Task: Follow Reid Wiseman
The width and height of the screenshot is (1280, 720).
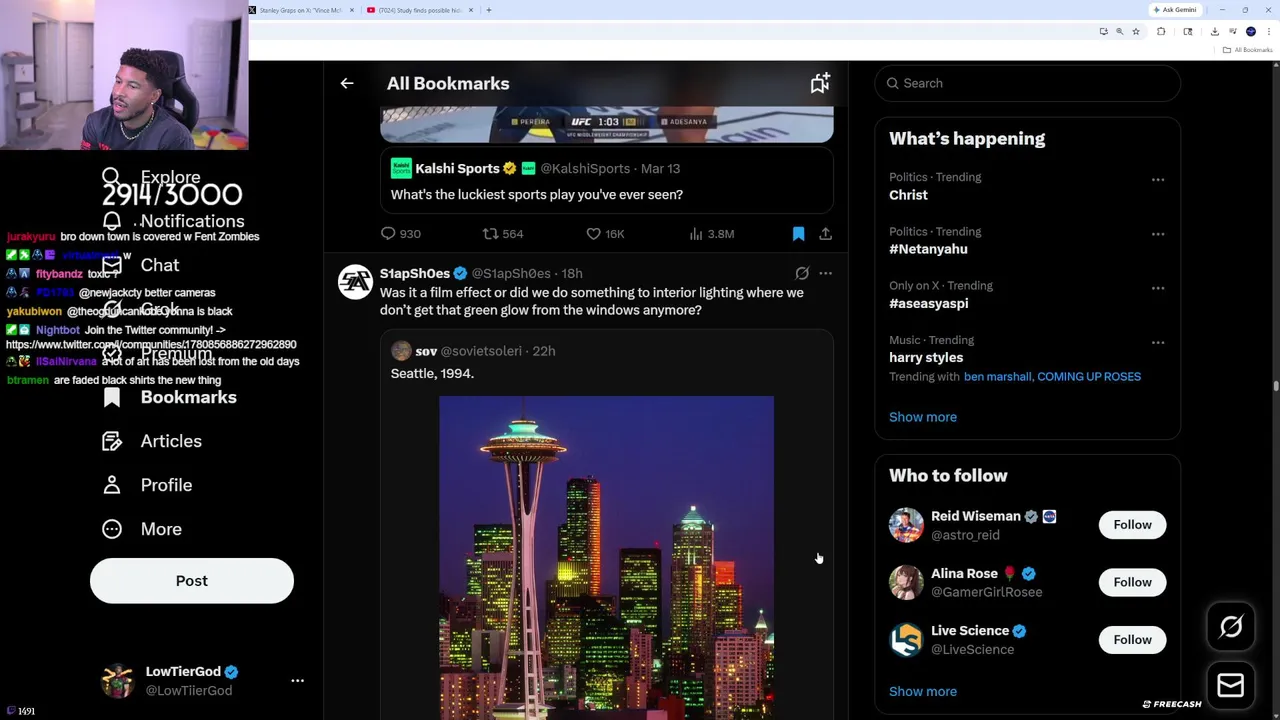Action: click(x=1132, y=525)
